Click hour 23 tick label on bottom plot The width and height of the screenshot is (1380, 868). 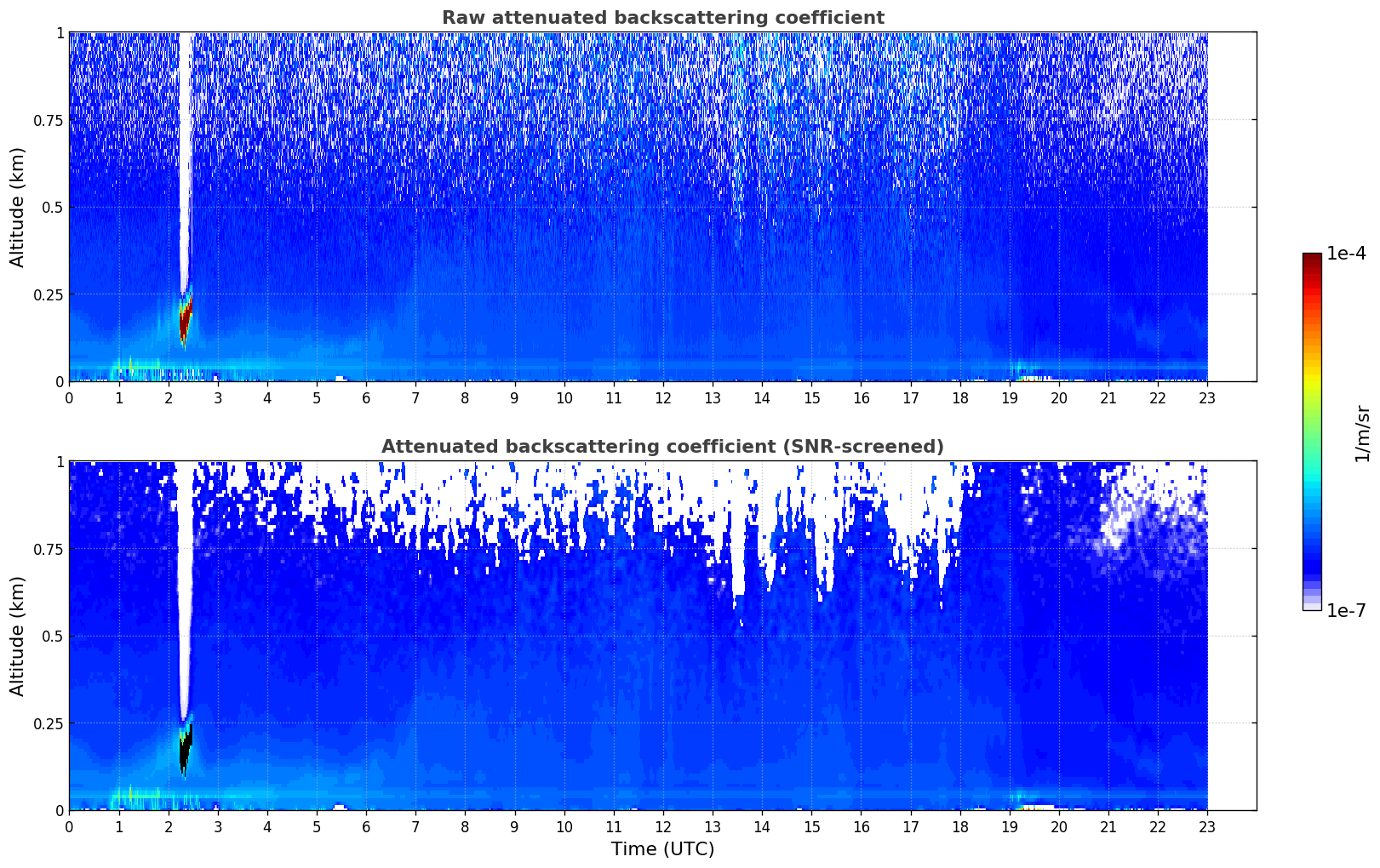pos(1207,826)
